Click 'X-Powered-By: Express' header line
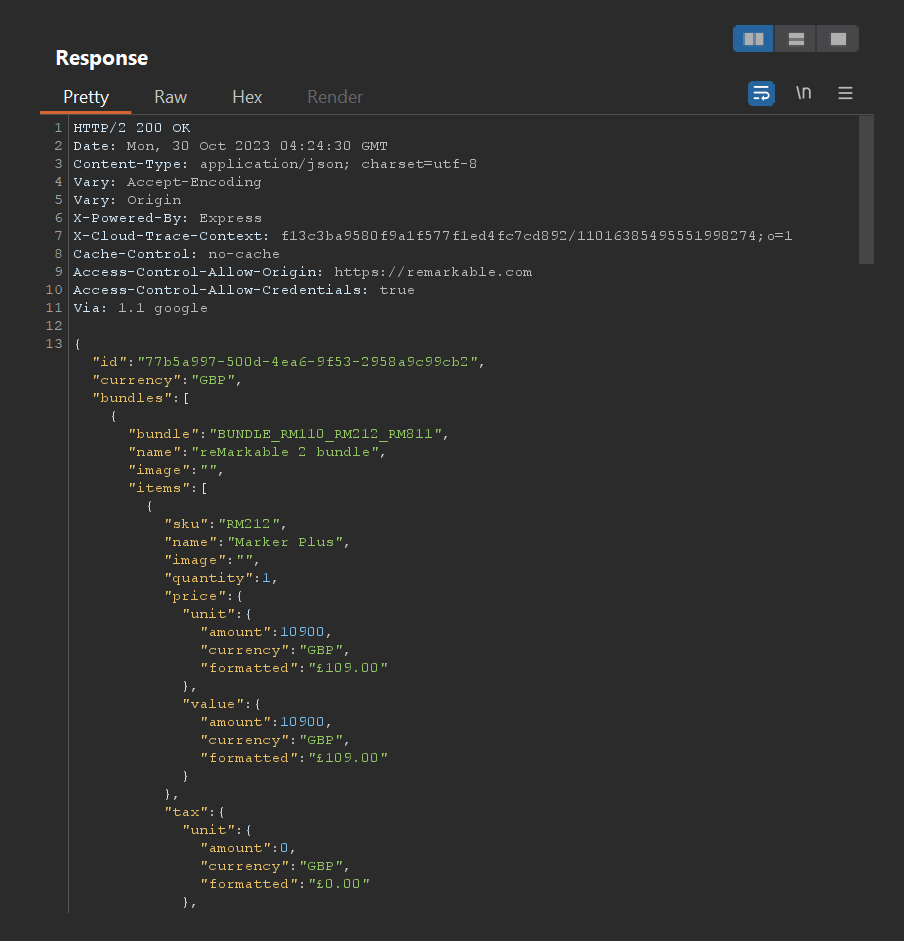904x941 pixels. click(x=167, y=218)
